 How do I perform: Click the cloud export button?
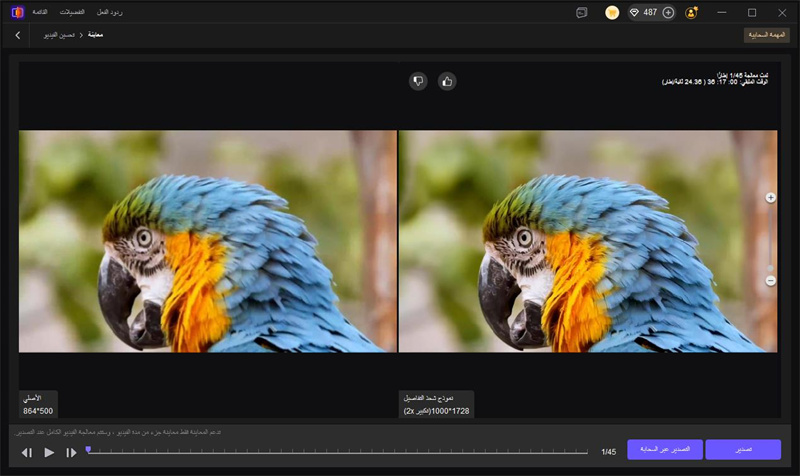coord(665,449)
